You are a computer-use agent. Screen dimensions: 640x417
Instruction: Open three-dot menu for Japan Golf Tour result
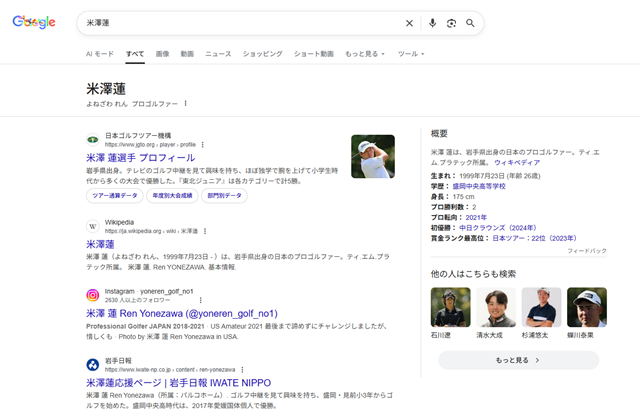coord(202,144)
